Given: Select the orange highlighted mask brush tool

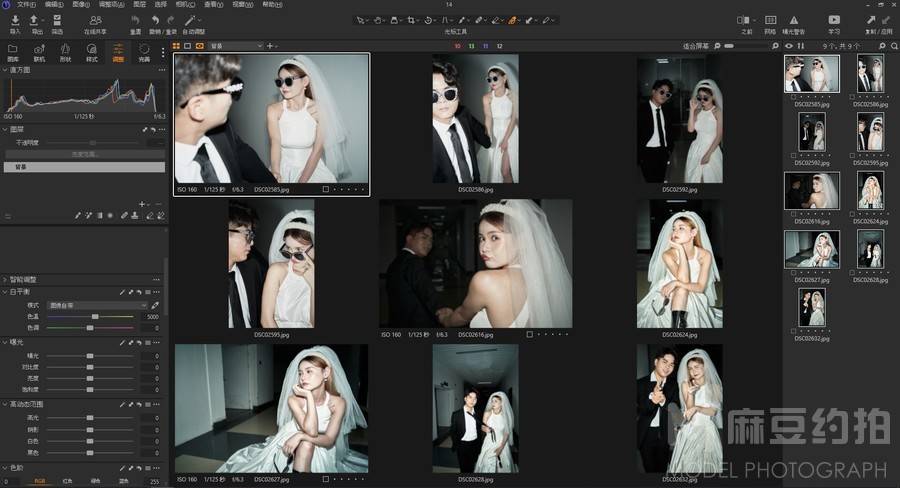Looking at the screenshot, I should (x=512, y=20).
